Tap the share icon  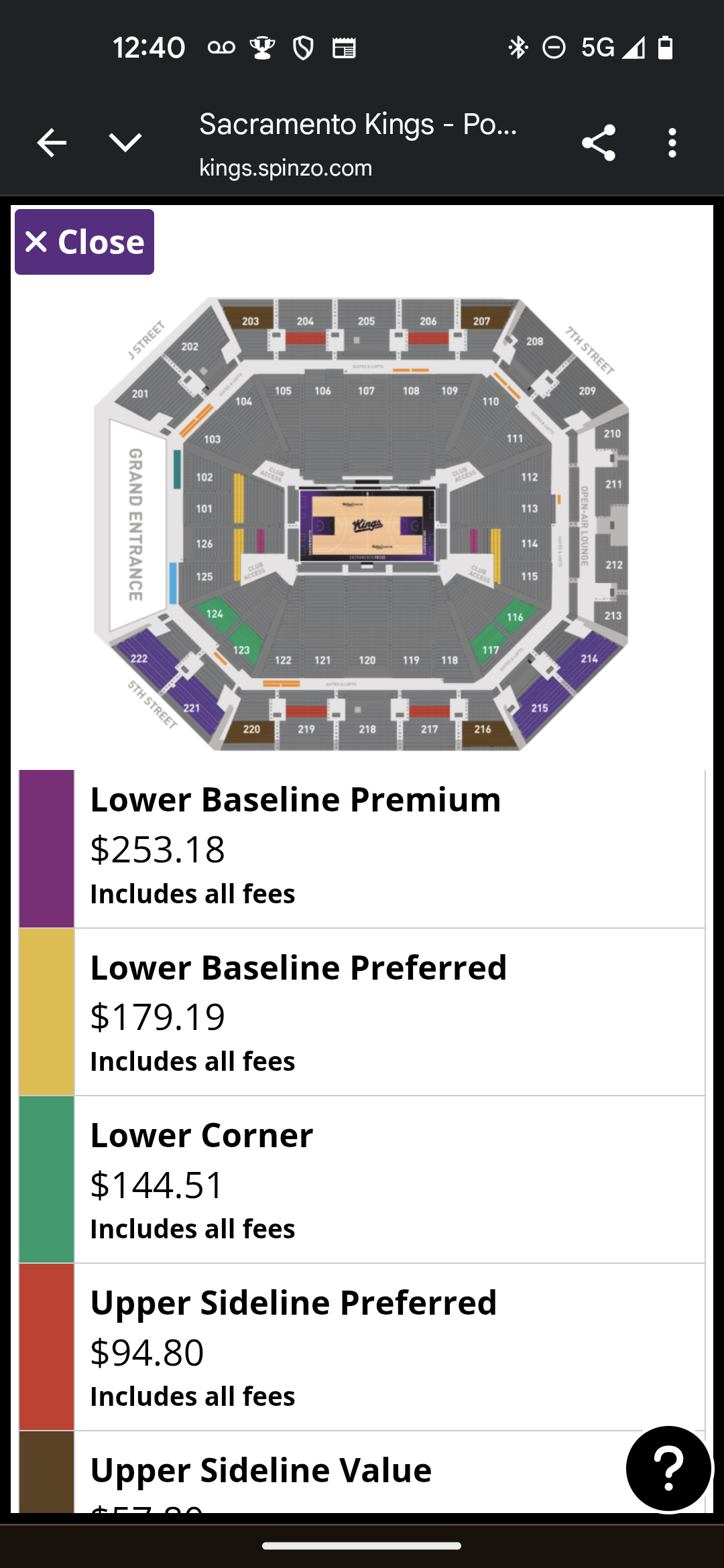pyautogui.click(x=599, y=143)
